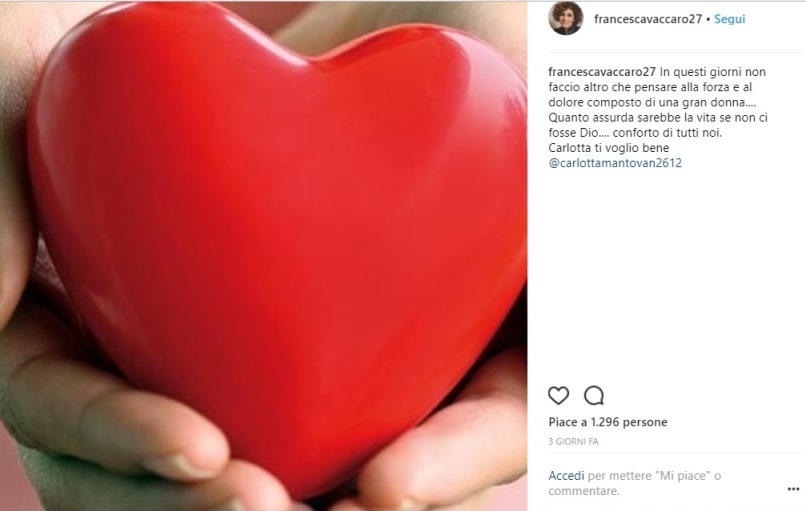Viewport: 806px width, 511px height.
Task: Click caption line 'In questi giorni non'
Action: [712, 72]
